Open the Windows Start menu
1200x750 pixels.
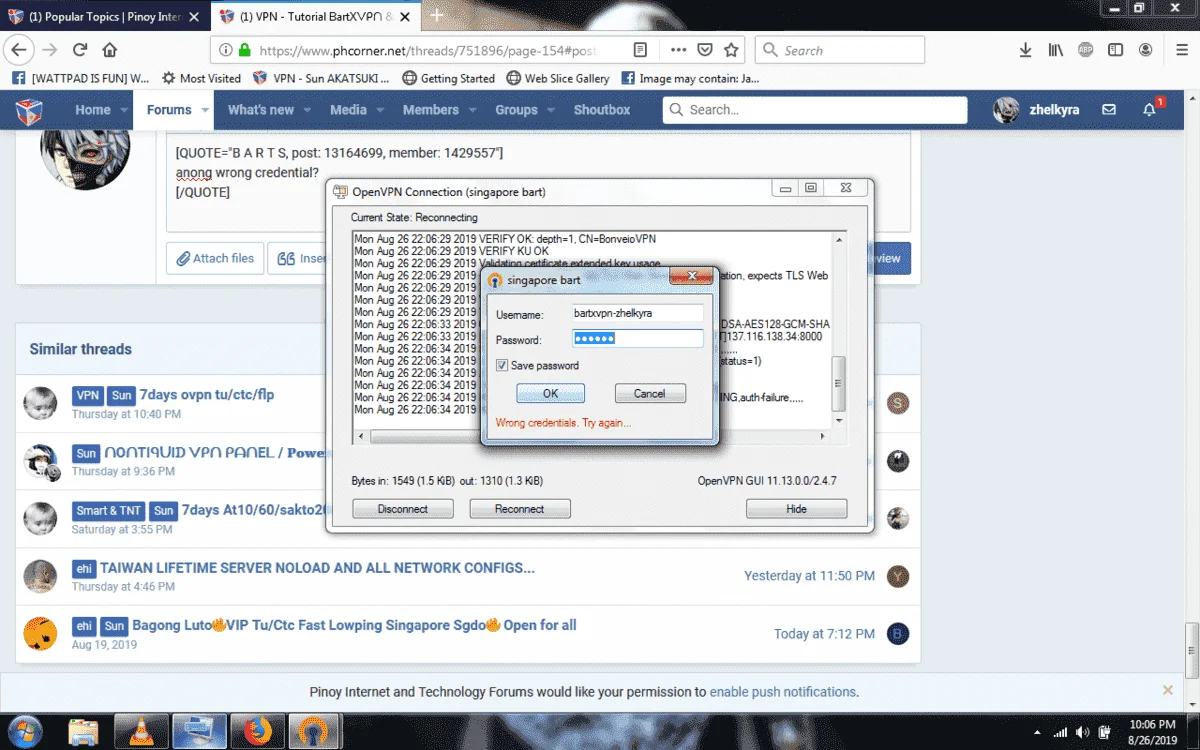[24, 731]
